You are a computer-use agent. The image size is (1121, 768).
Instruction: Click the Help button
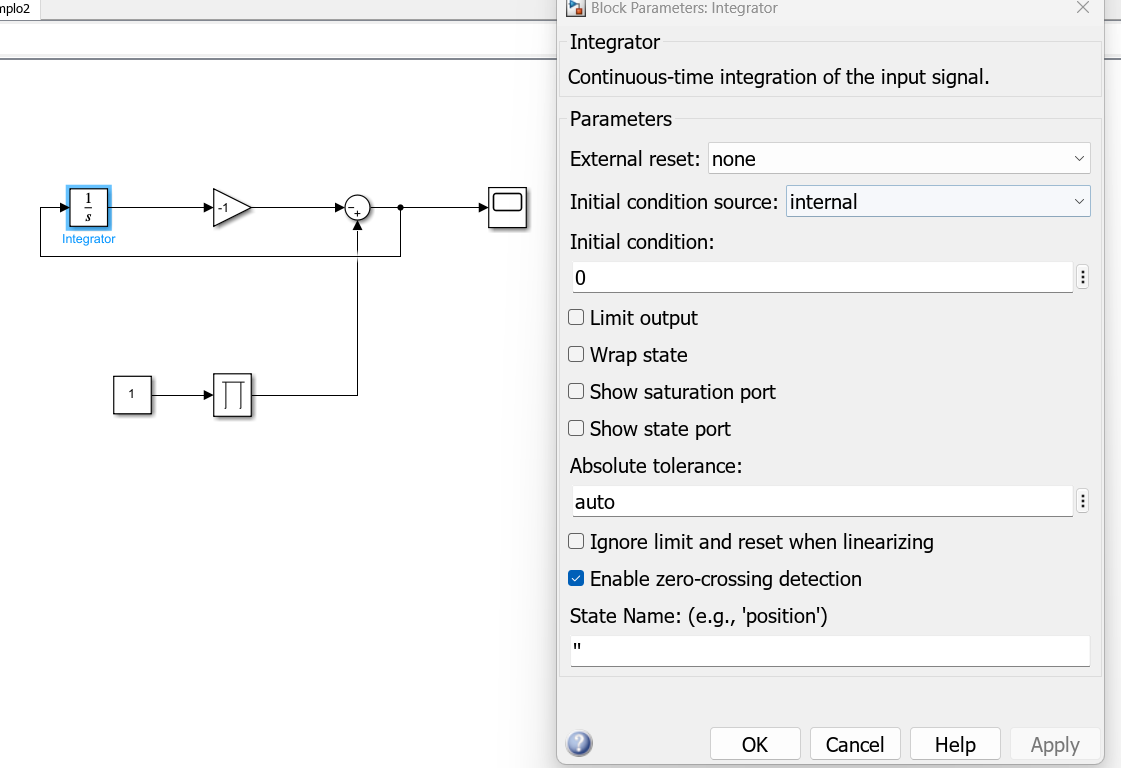(x=954, y=743)
